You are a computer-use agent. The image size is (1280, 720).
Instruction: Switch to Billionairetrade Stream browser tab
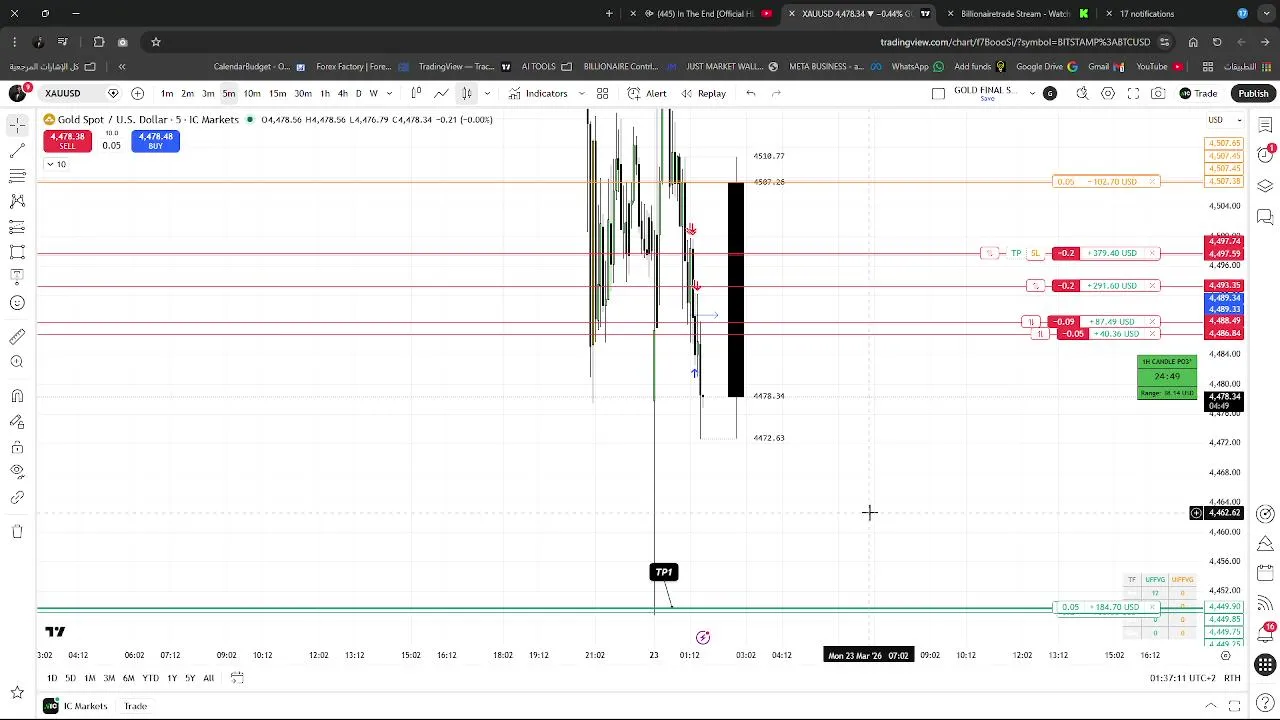coord(1016,14)
